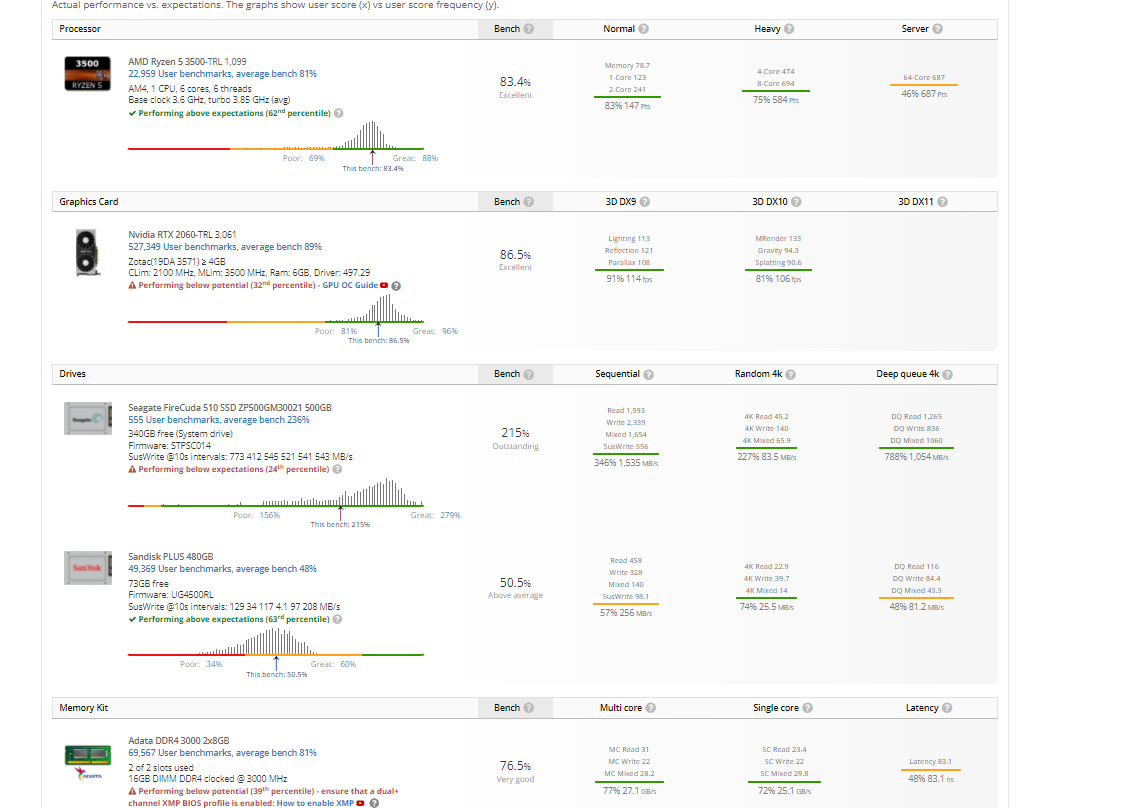Open How to enable XMP link
The width and height of the screenshot is (1134, 808).
point(315,803)
